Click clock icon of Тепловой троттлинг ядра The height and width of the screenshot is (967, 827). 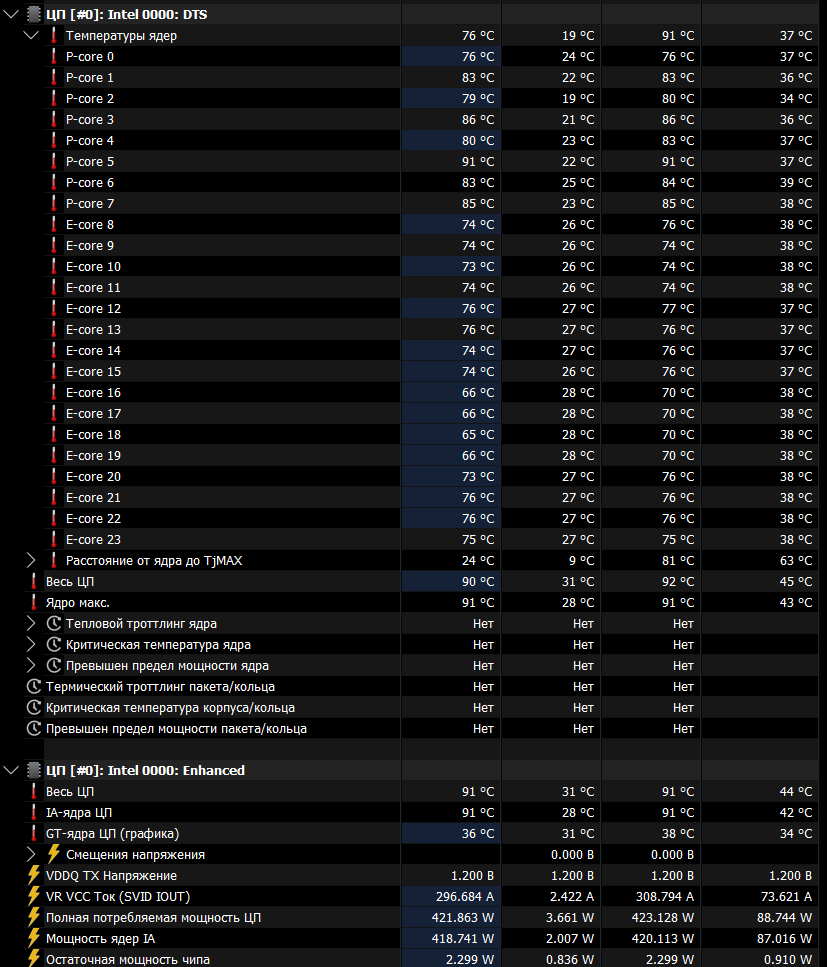(x=54, y=623)
